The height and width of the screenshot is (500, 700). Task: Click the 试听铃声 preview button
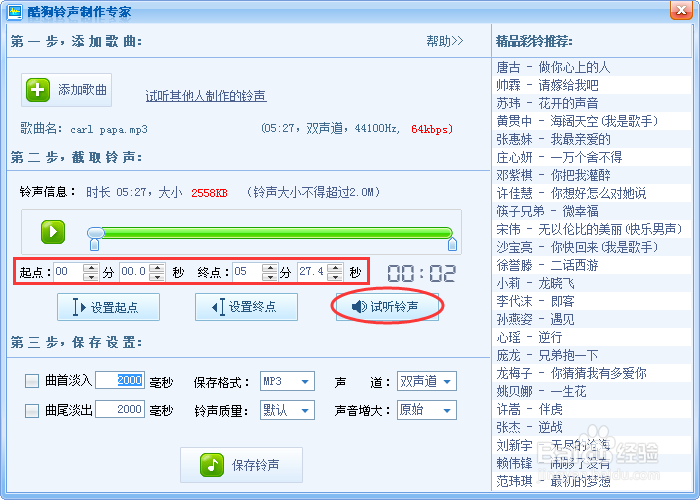click(x=387, y=307)
